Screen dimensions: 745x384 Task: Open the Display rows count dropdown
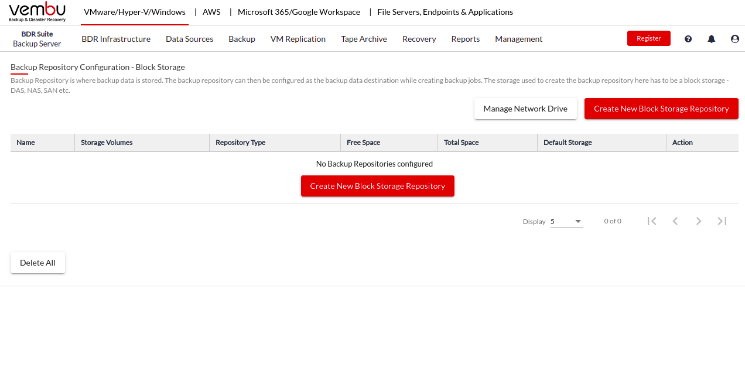point(566,221)
